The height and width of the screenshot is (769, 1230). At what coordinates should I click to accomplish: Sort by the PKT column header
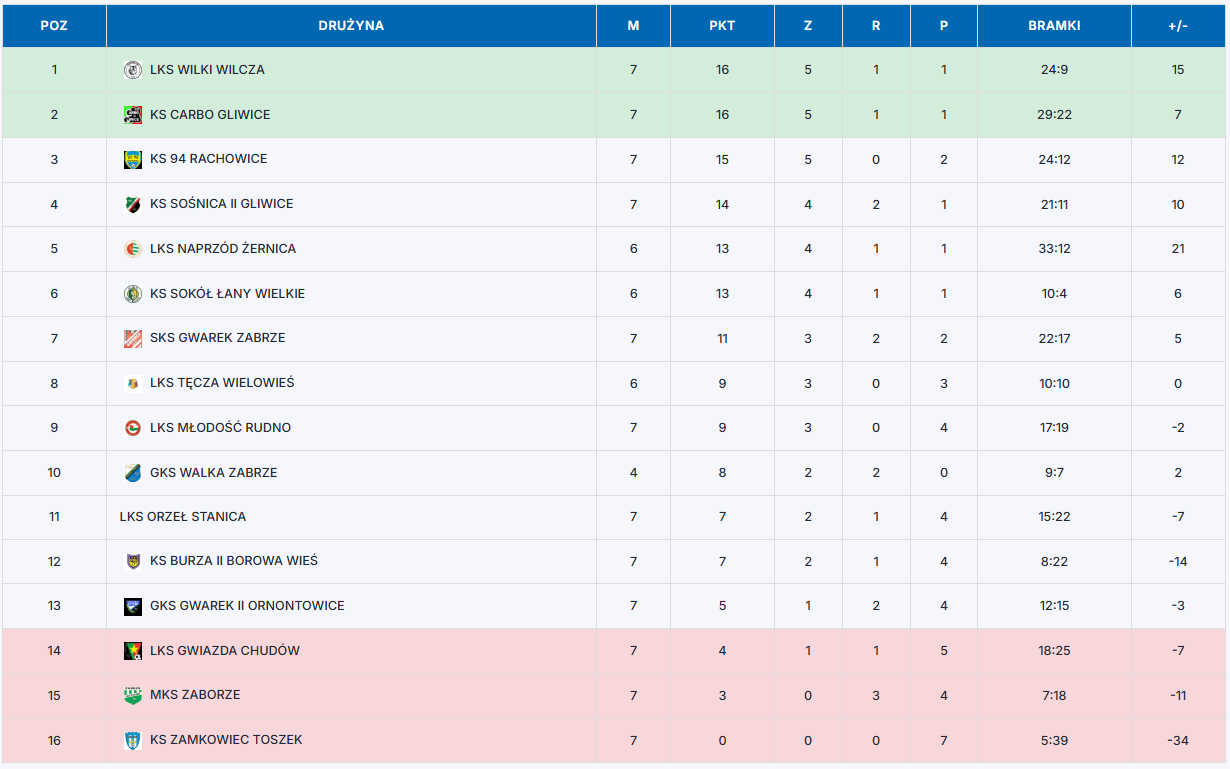[722, 26]
